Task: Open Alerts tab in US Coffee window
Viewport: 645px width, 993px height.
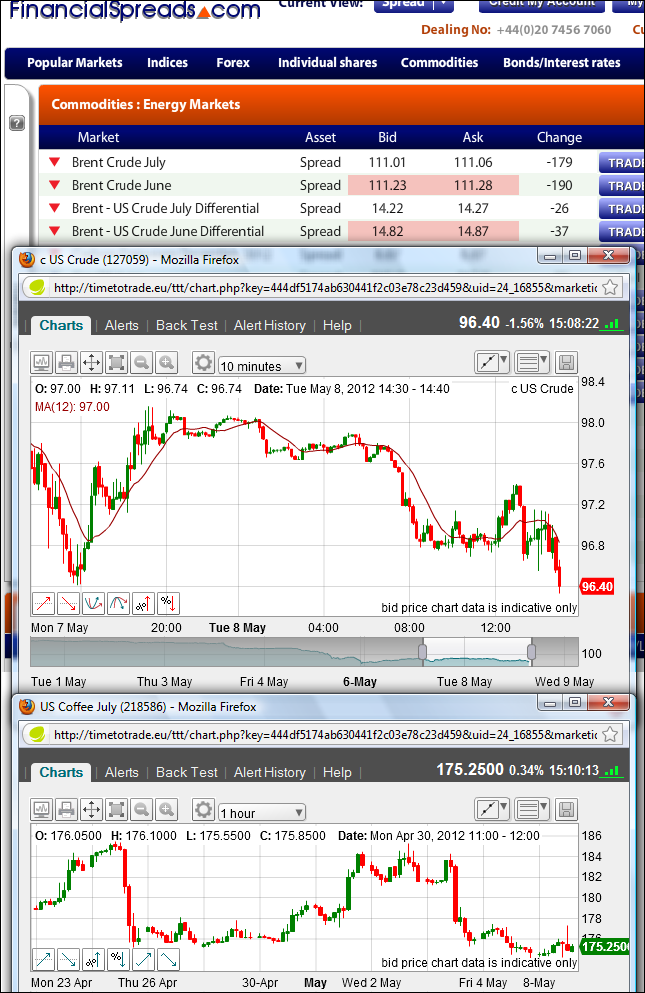Action: coord(122,773)
